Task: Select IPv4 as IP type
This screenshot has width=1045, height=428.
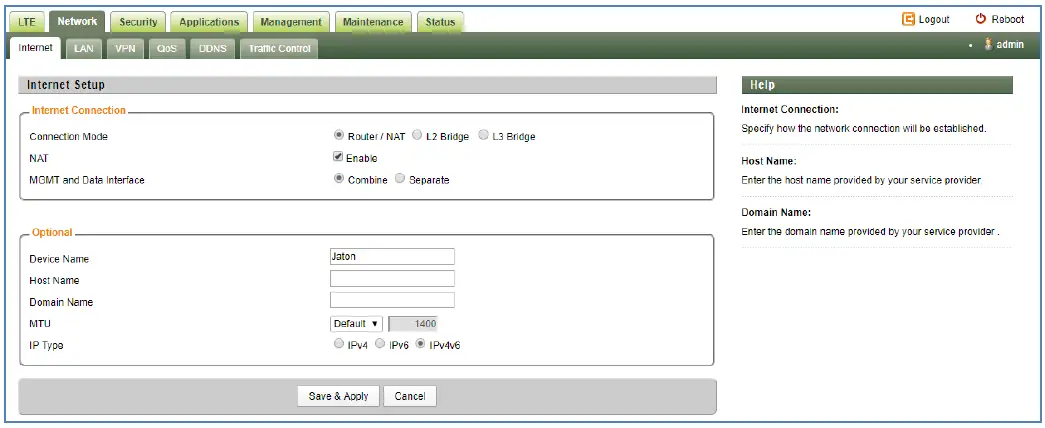Action: [x=339, y=344]
